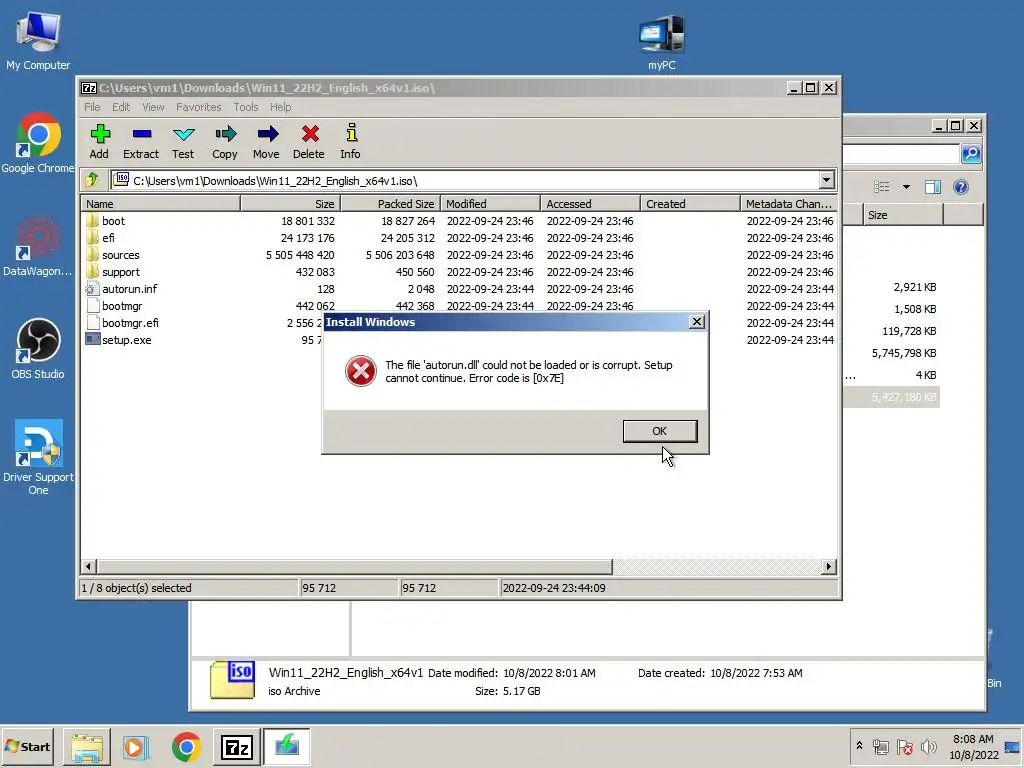
Task: Click the red Delete toolbar icon
Action: (309, 142)
